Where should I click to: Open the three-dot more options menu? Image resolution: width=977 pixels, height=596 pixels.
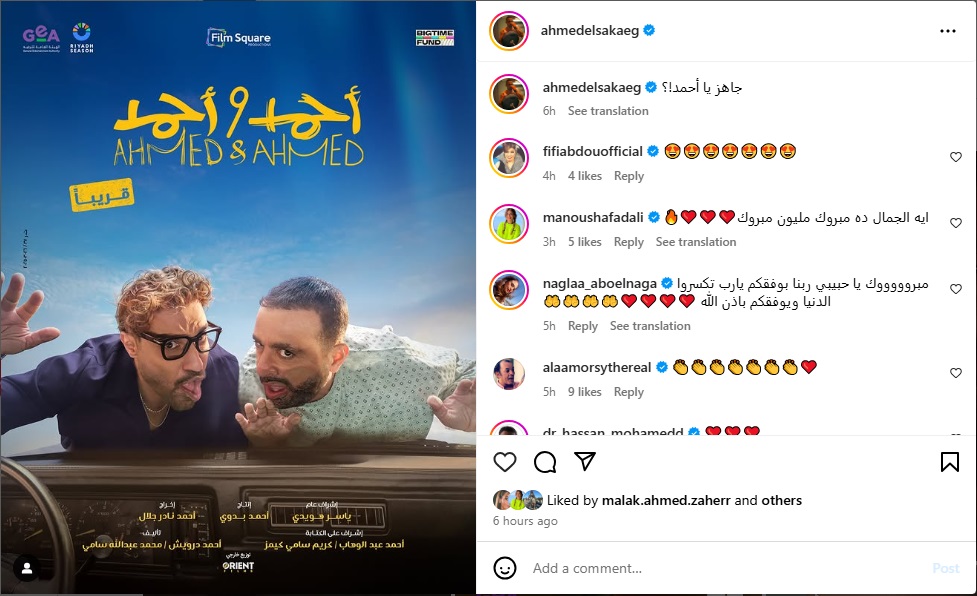948,31
